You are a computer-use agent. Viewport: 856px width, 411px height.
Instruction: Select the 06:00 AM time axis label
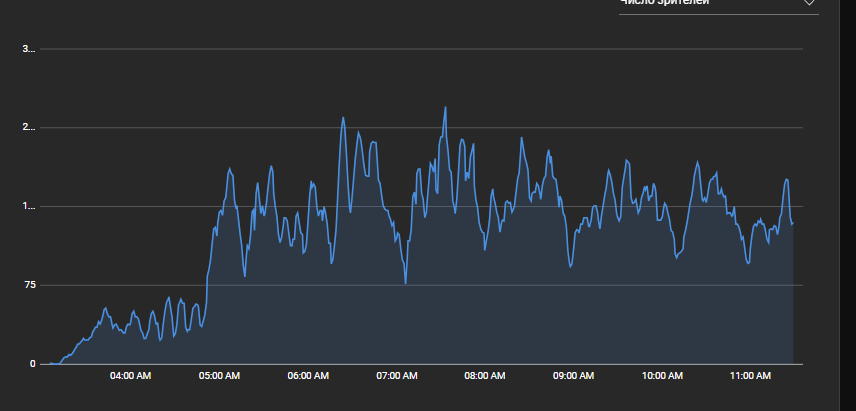click(307, 376)
